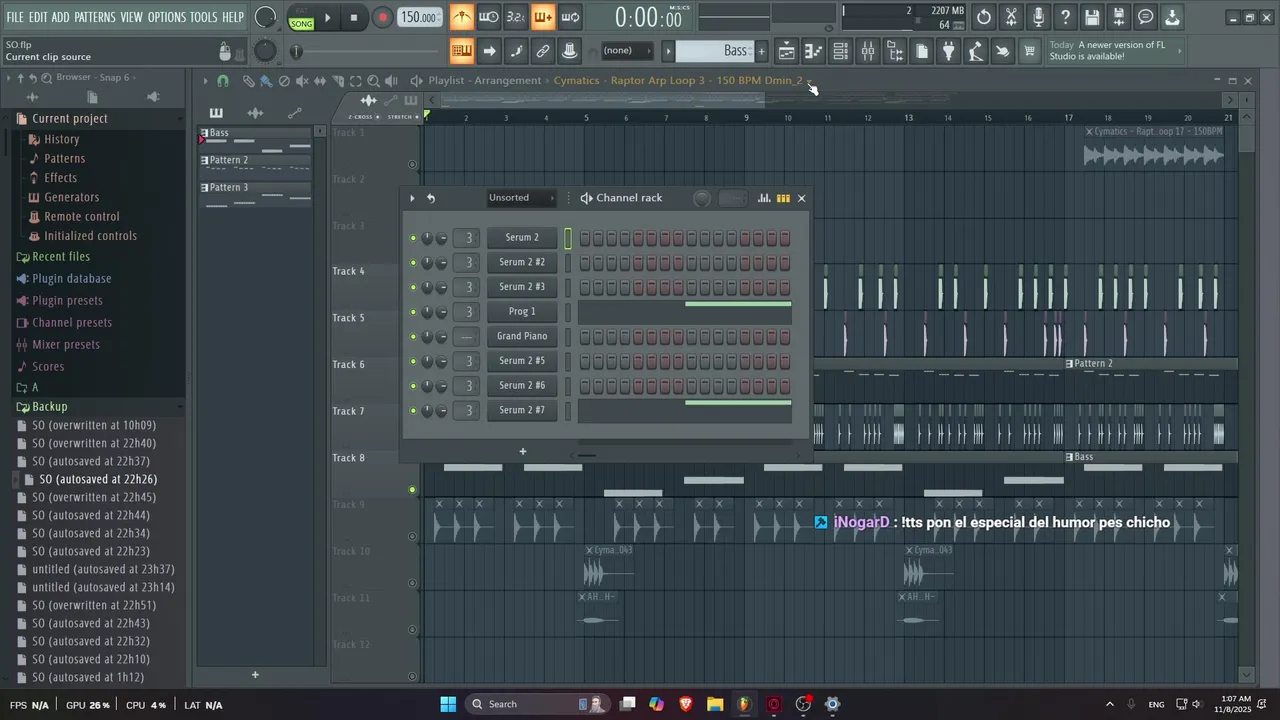Open the (none) dropdown in the toolbar
Screen dimensions: 1280x720
point(626,51)
